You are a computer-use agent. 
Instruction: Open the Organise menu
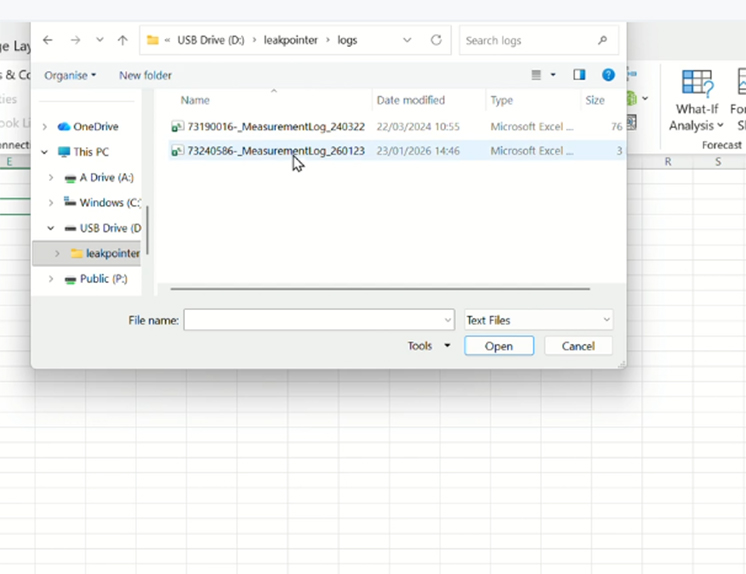70,75
